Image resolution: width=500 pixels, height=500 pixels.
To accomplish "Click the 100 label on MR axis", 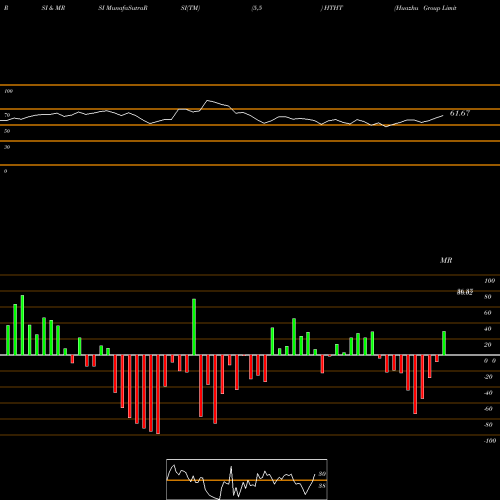I will point(489,281).
